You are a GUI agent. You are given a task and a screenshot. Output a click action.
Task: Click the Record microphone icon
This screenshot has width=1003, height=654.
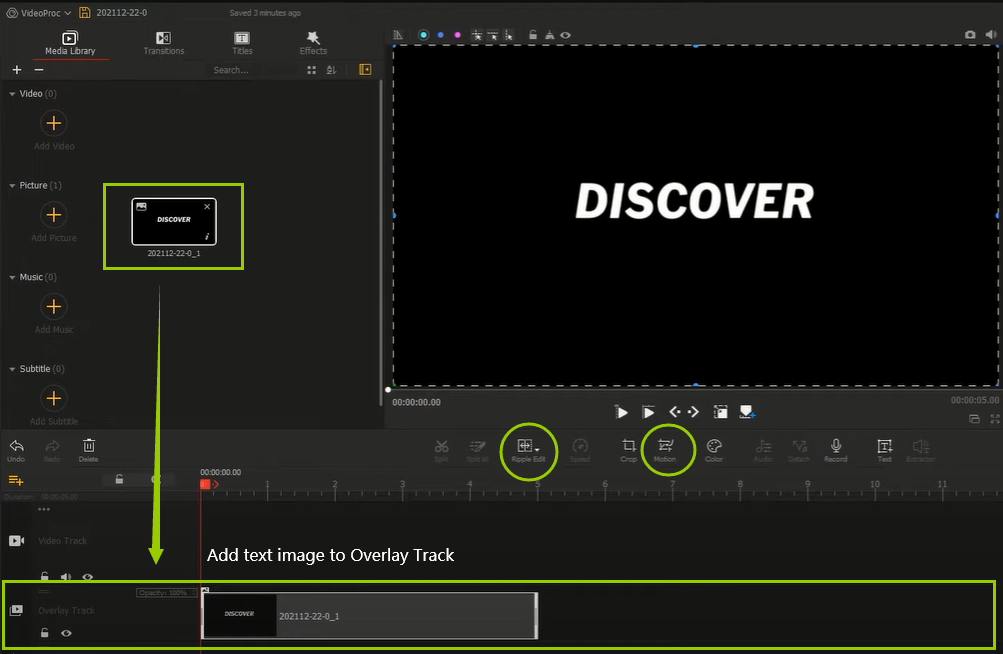[835, 447]
